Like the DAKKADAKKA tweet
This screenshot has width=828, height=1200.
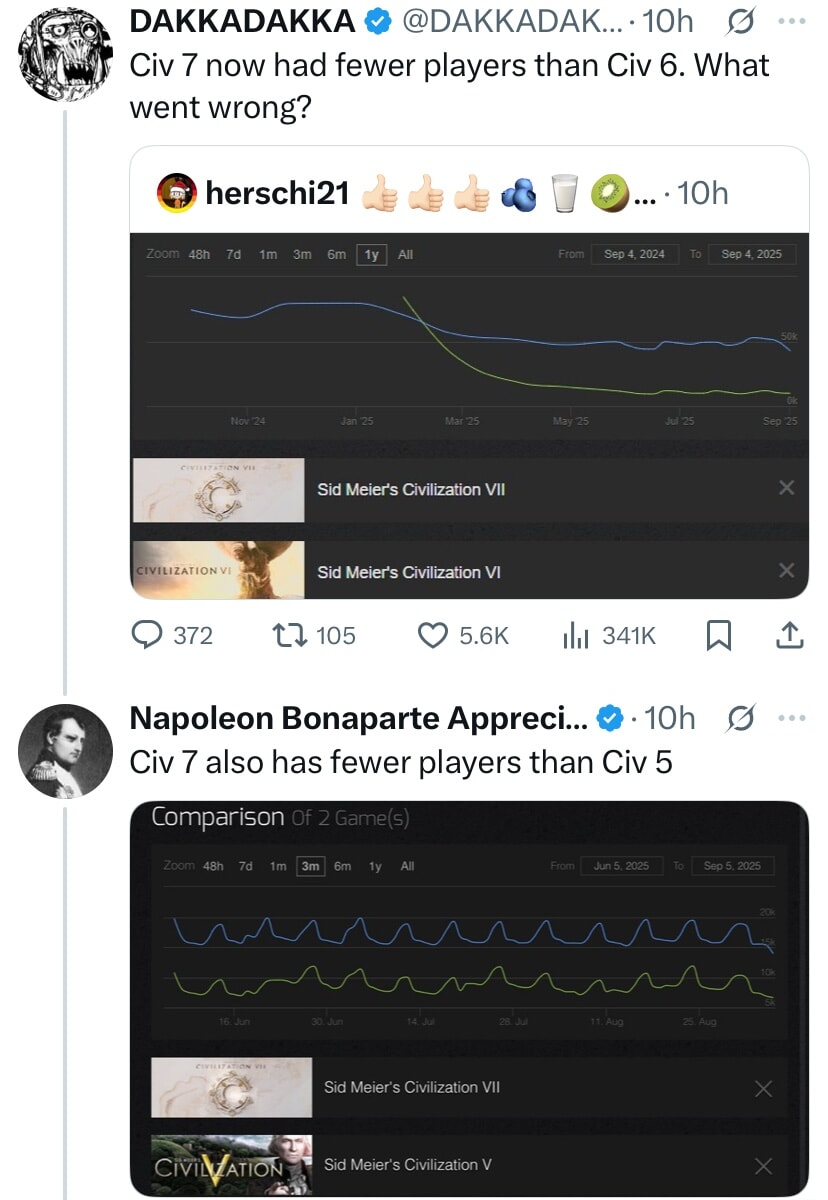pos(432,635)
